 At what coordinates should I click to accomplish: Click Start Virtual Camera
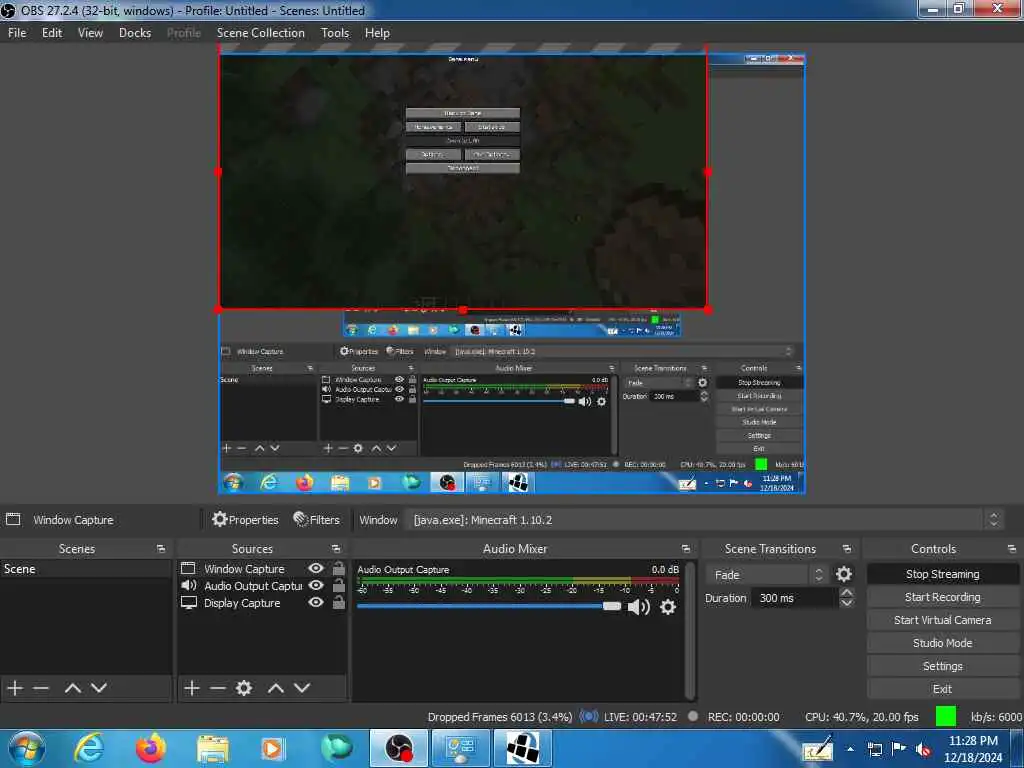pos(942,620)
